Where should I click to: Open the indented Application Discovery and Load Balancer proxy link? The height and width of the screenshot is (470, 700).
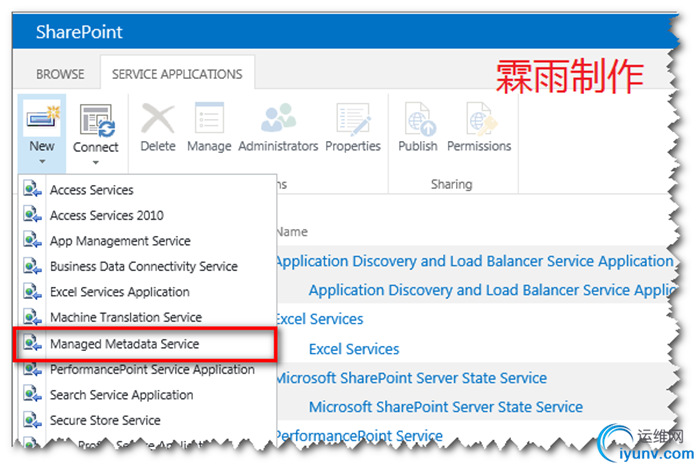point(492,291)
